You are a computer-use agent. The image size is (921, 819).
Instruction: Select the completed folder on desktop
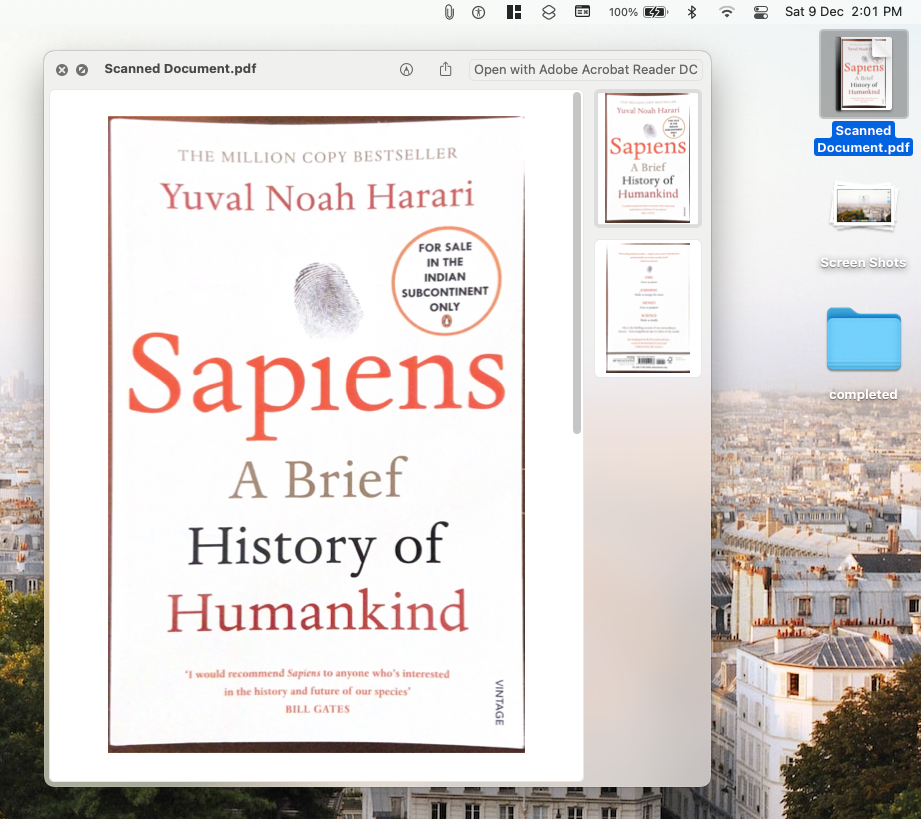[x=863, y=341]
